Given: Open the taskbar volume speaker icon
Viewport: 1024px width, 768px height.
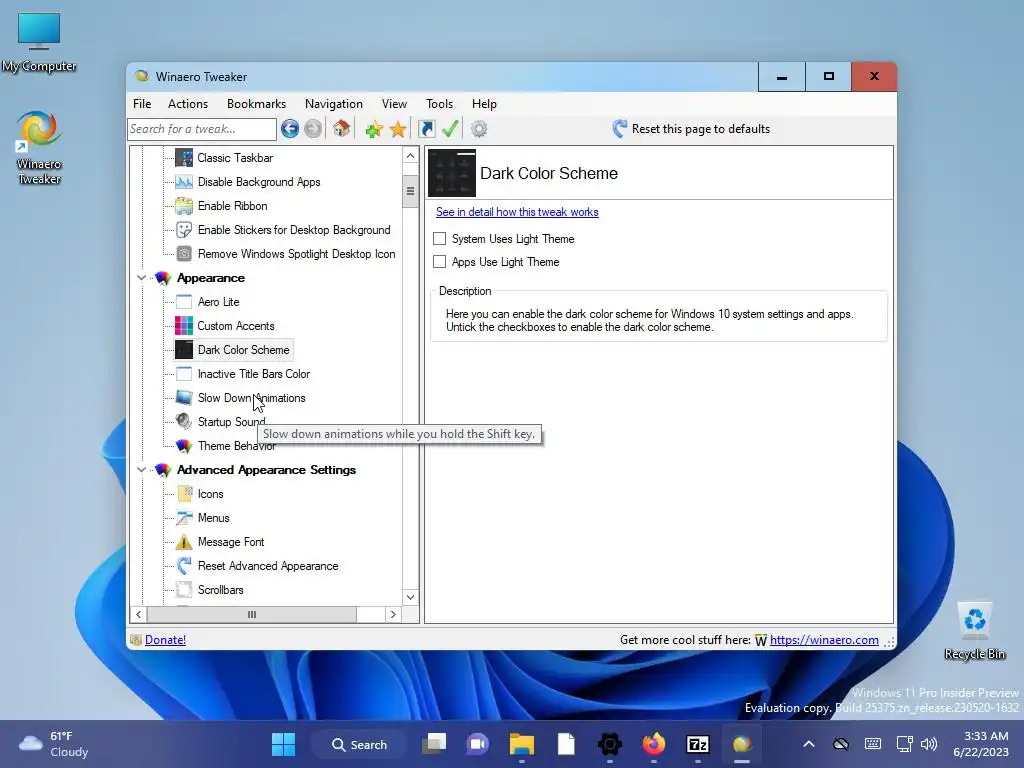Looking at the screenshot, I should click(x=928, y=744).
